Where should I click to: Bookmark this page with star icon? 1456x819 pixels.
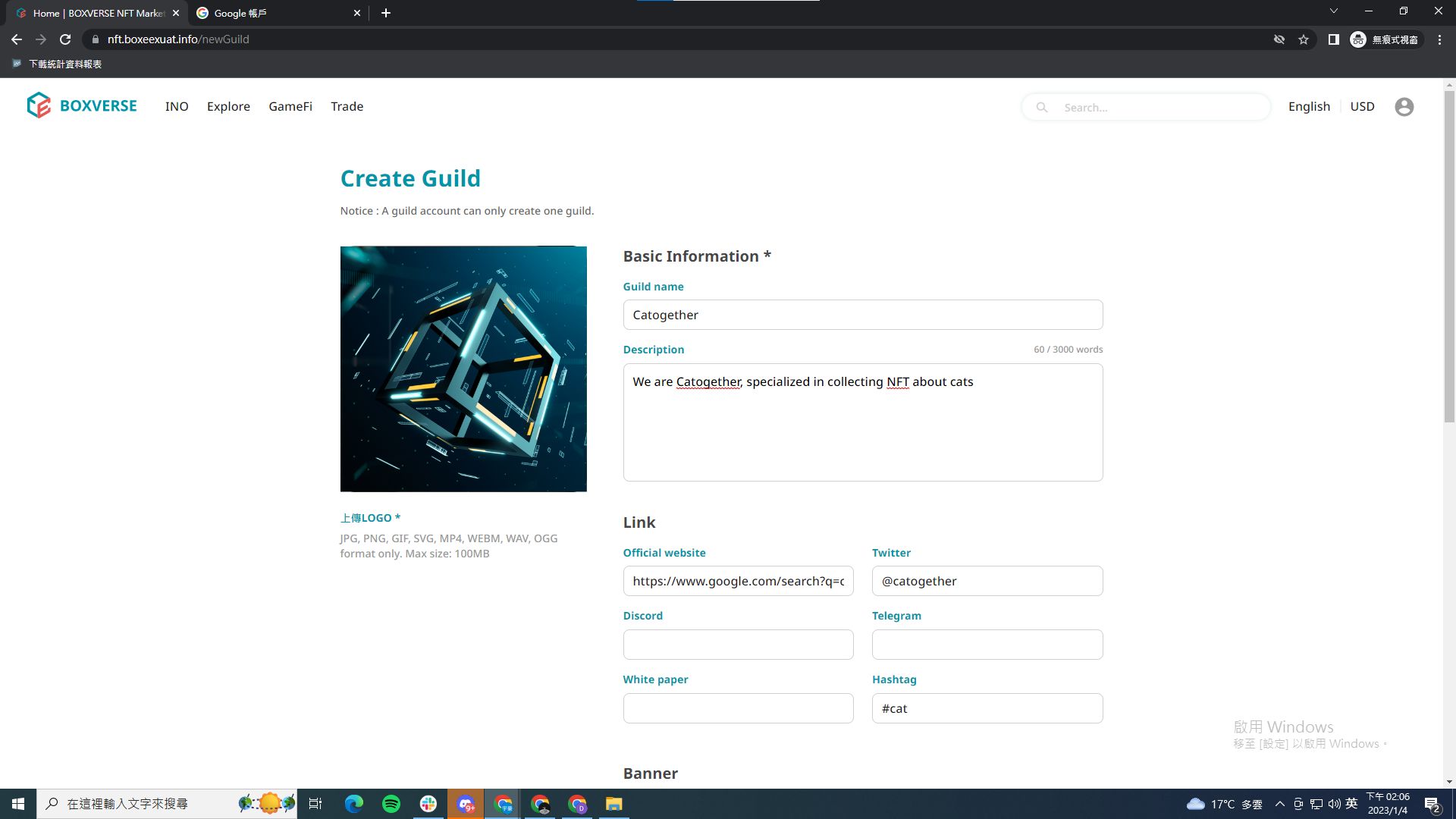tap(1304, 39)
